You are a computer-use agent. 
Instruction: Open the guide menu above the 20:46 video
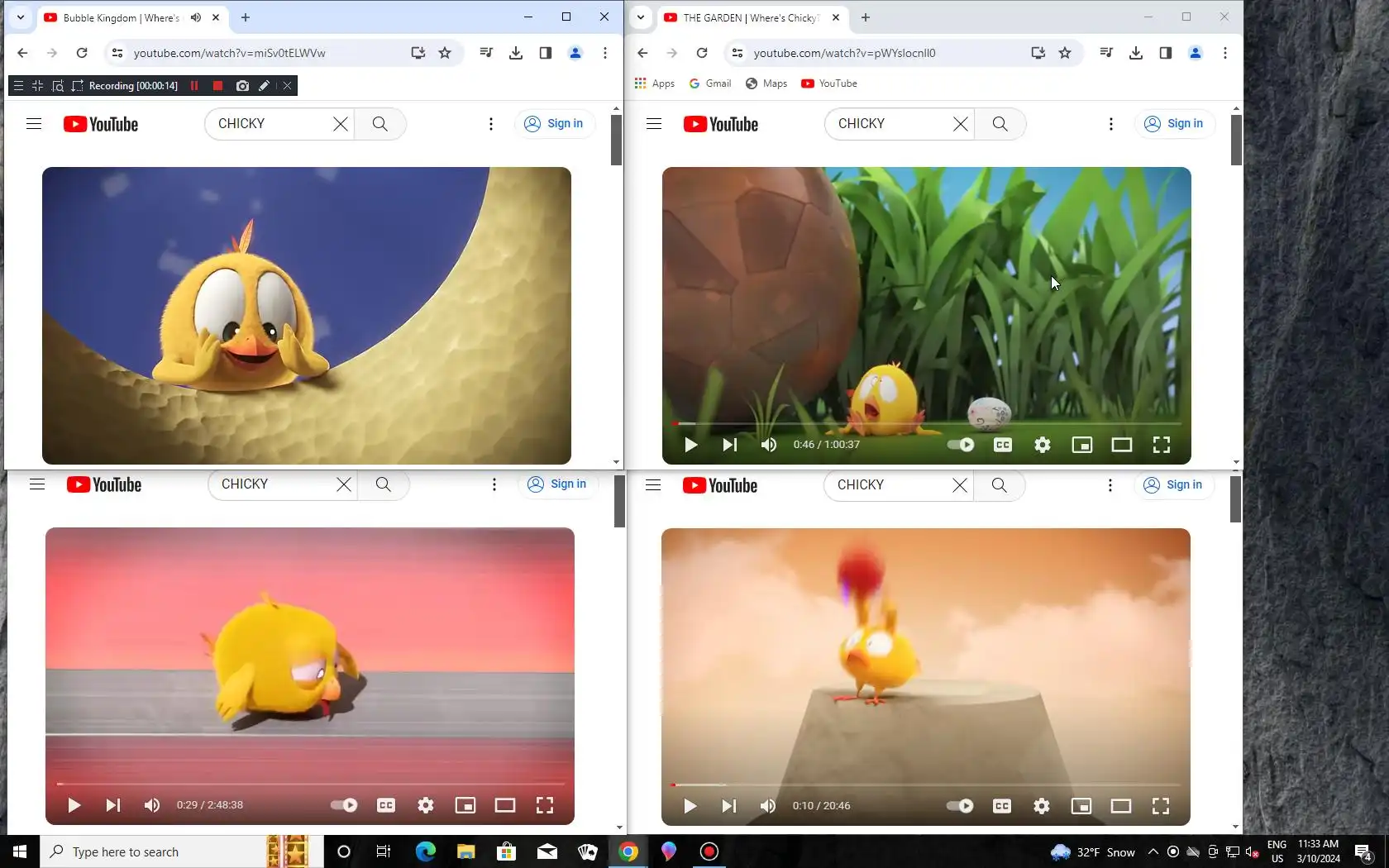click(653, 485)
